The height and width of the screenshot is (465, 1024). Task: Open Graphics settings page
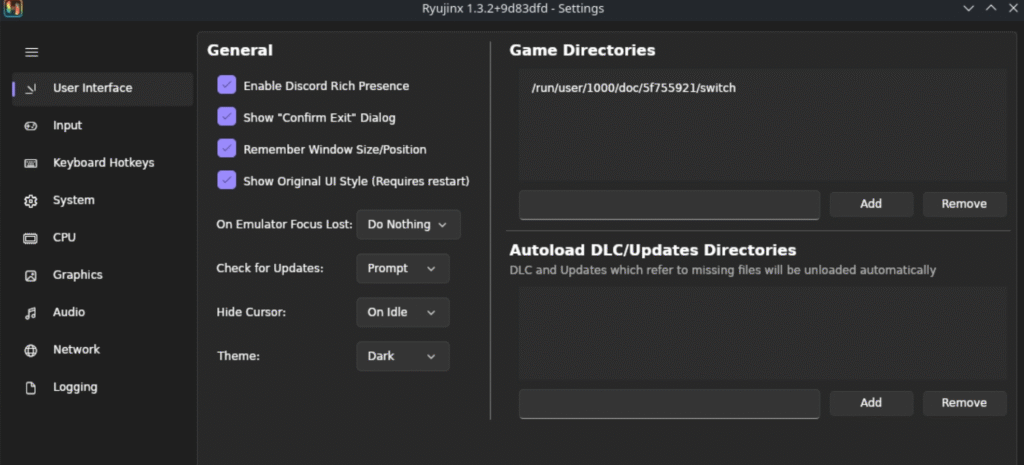click(103, 275)
